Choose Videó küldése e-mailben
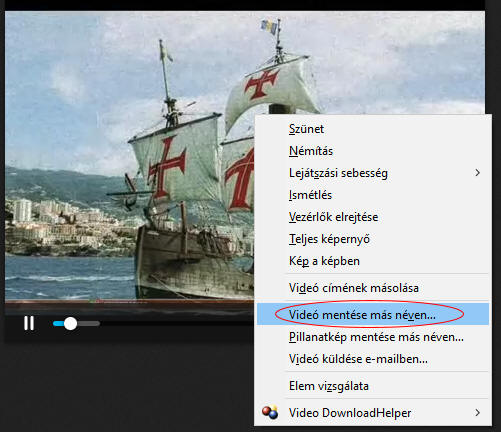Viewport: 501px width, 432px height. (373, 359)
